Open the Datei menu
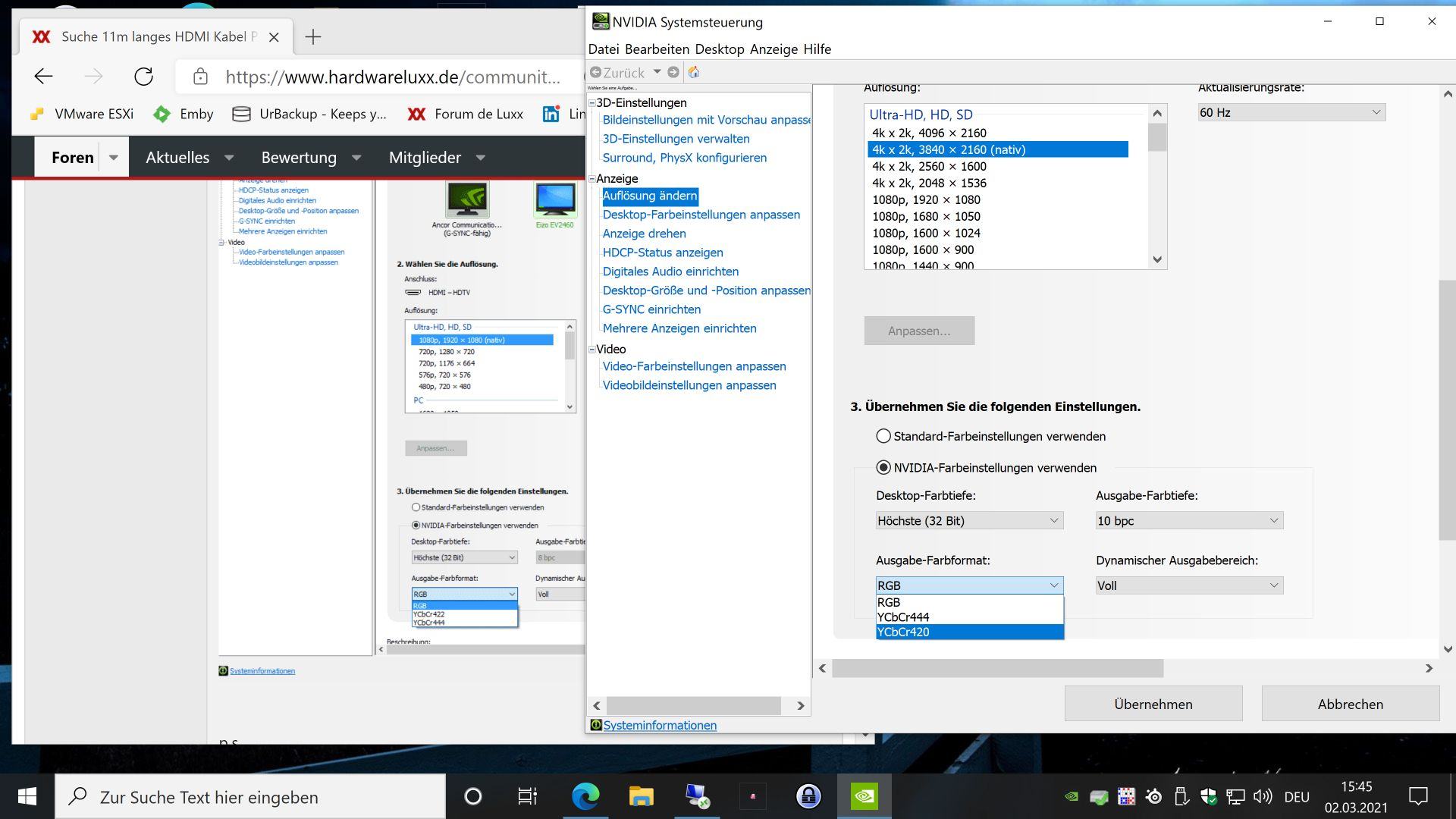Screen dimensions: 1456x819 coord(604,49)
